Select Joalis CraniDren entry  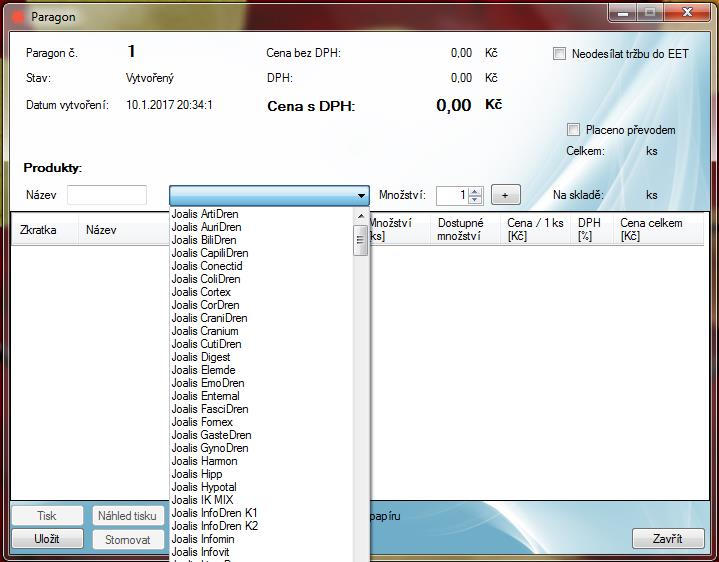pyautogui.click(x=261, y=318)
